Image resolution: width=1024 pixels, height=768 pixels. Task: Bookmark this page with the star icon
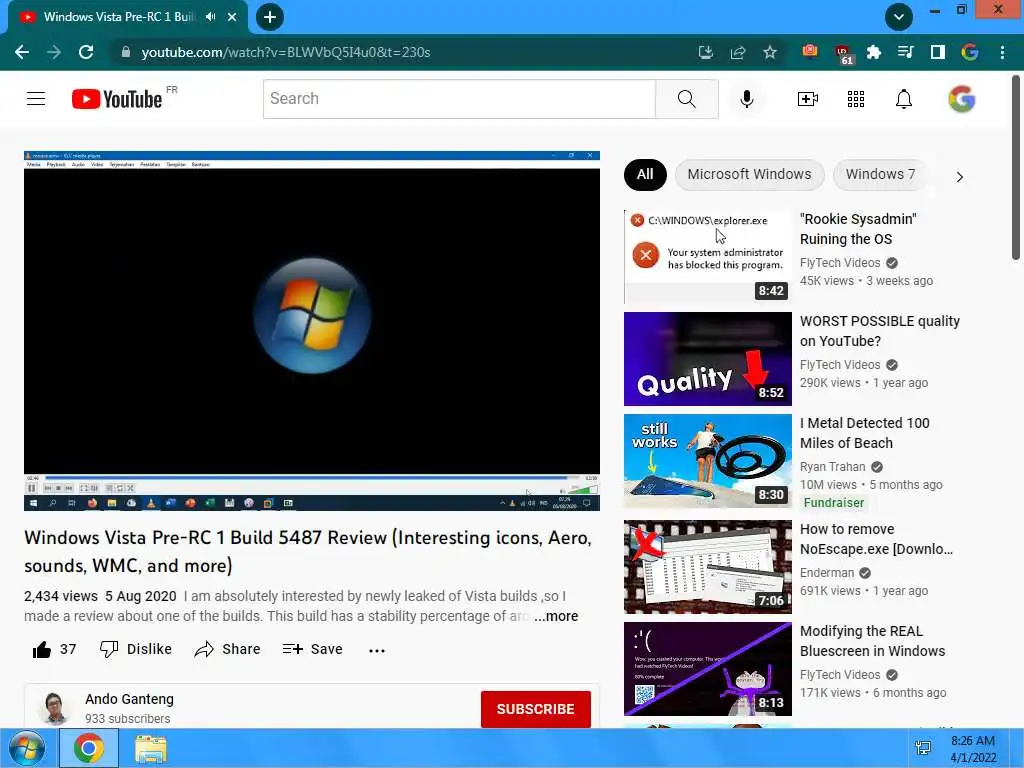pos(770,52)
